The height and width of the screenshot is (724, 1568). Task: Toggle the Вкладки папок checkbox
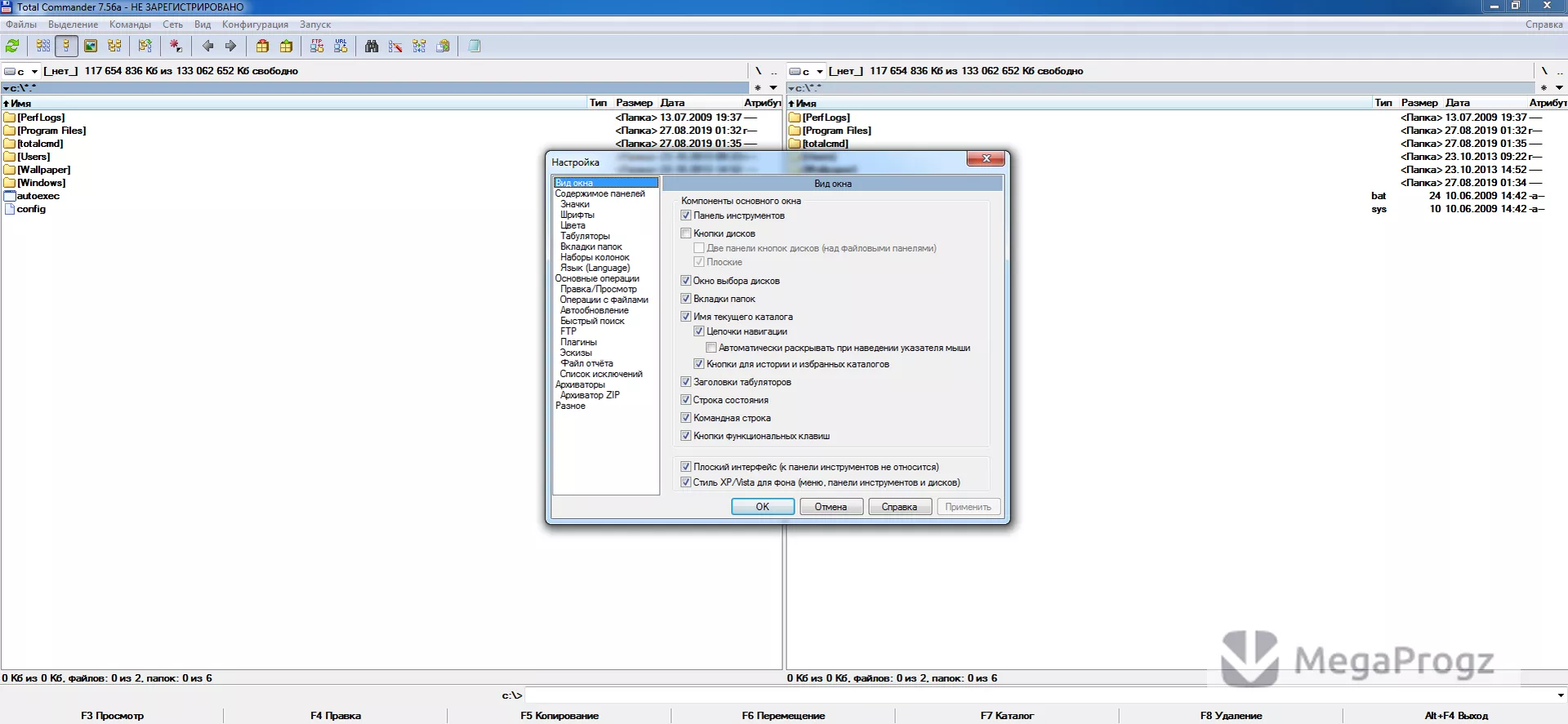click(x=686, y=299)
